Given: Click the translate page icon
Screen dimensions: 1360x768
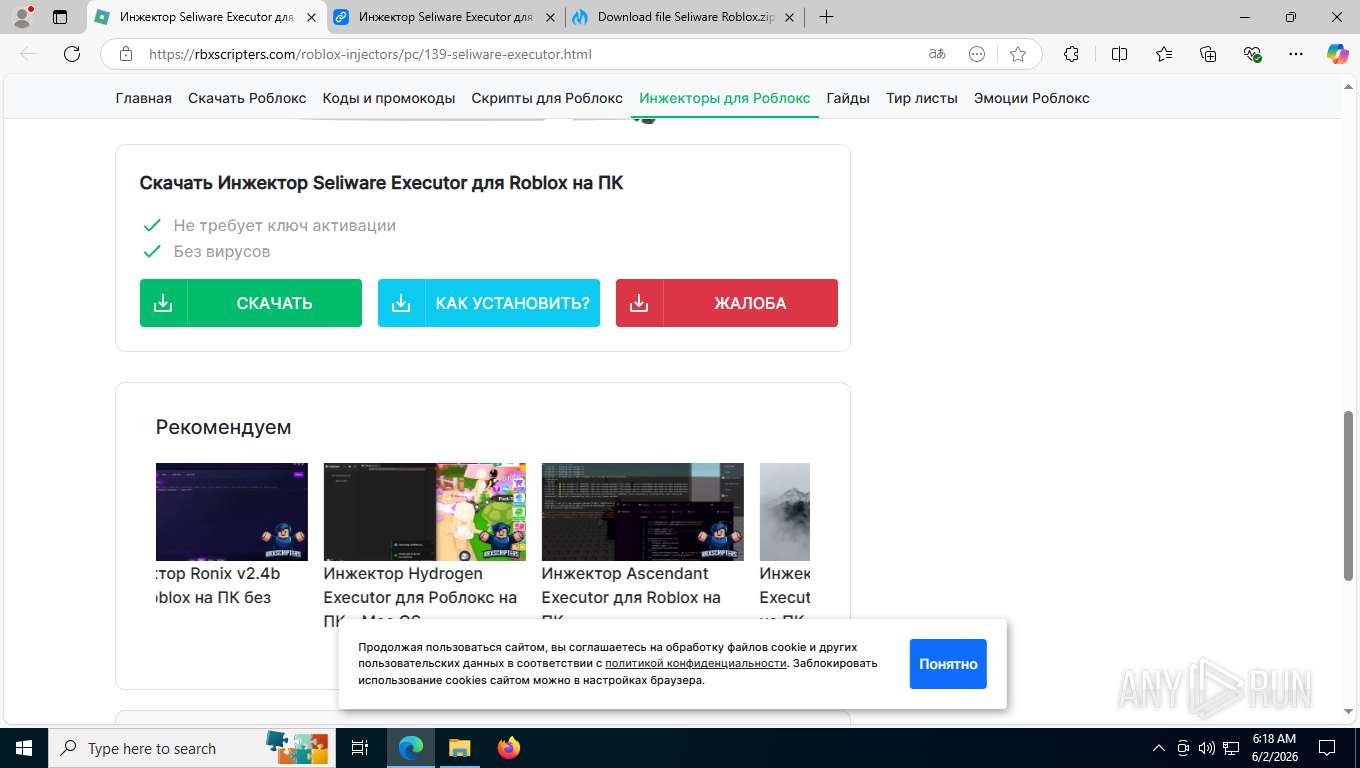Looking at the screenshot, I should coord(937,54).
